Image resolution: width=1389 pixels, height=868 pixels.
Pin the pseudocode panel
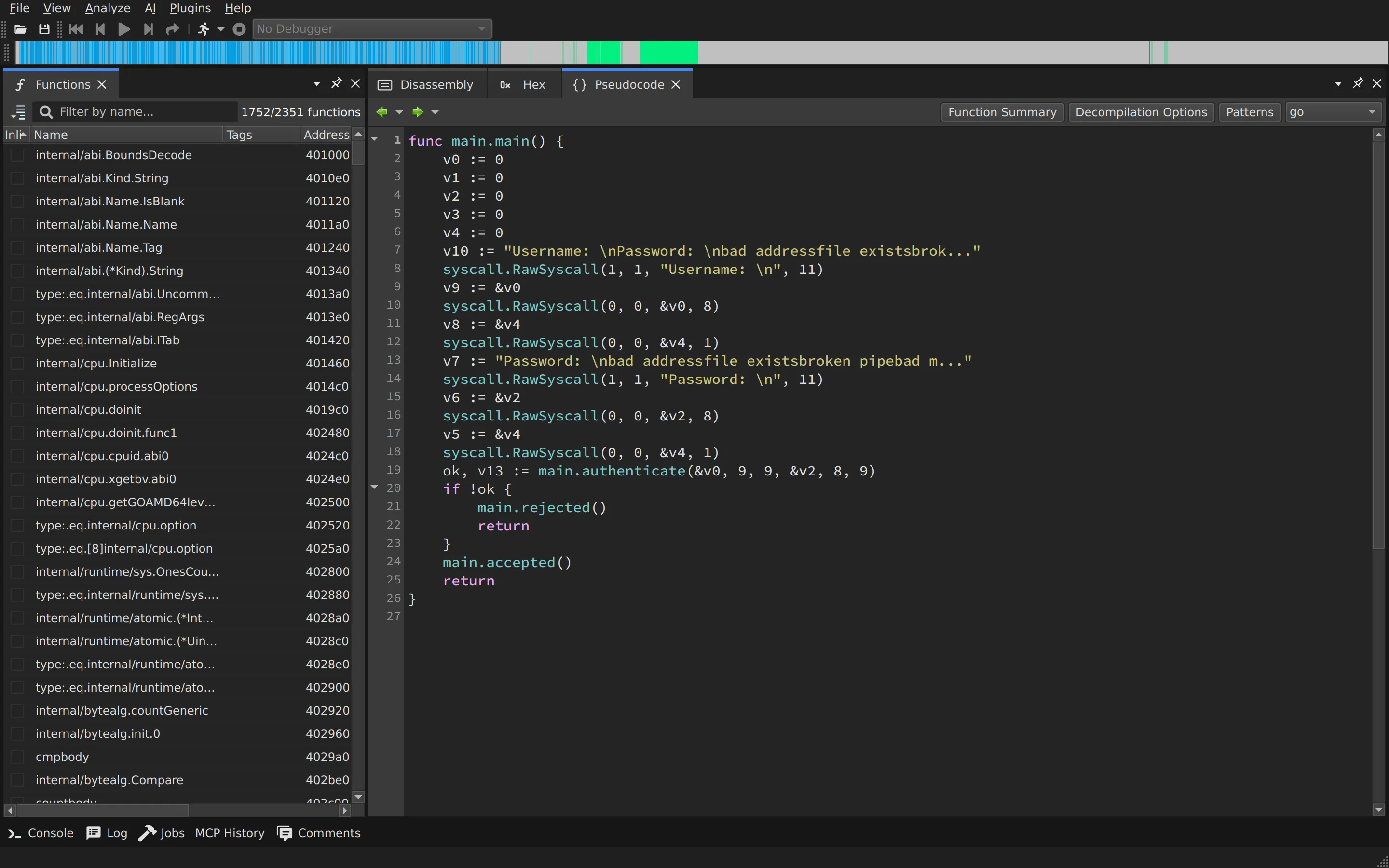1358,83
